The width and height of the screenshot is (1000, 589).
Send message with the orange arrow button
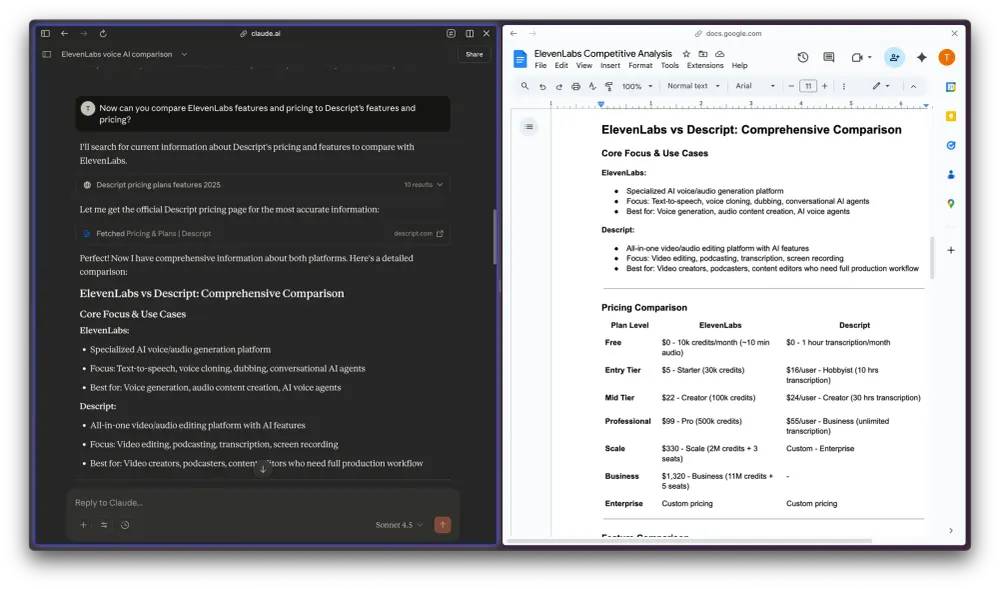[x=442, y=525]
